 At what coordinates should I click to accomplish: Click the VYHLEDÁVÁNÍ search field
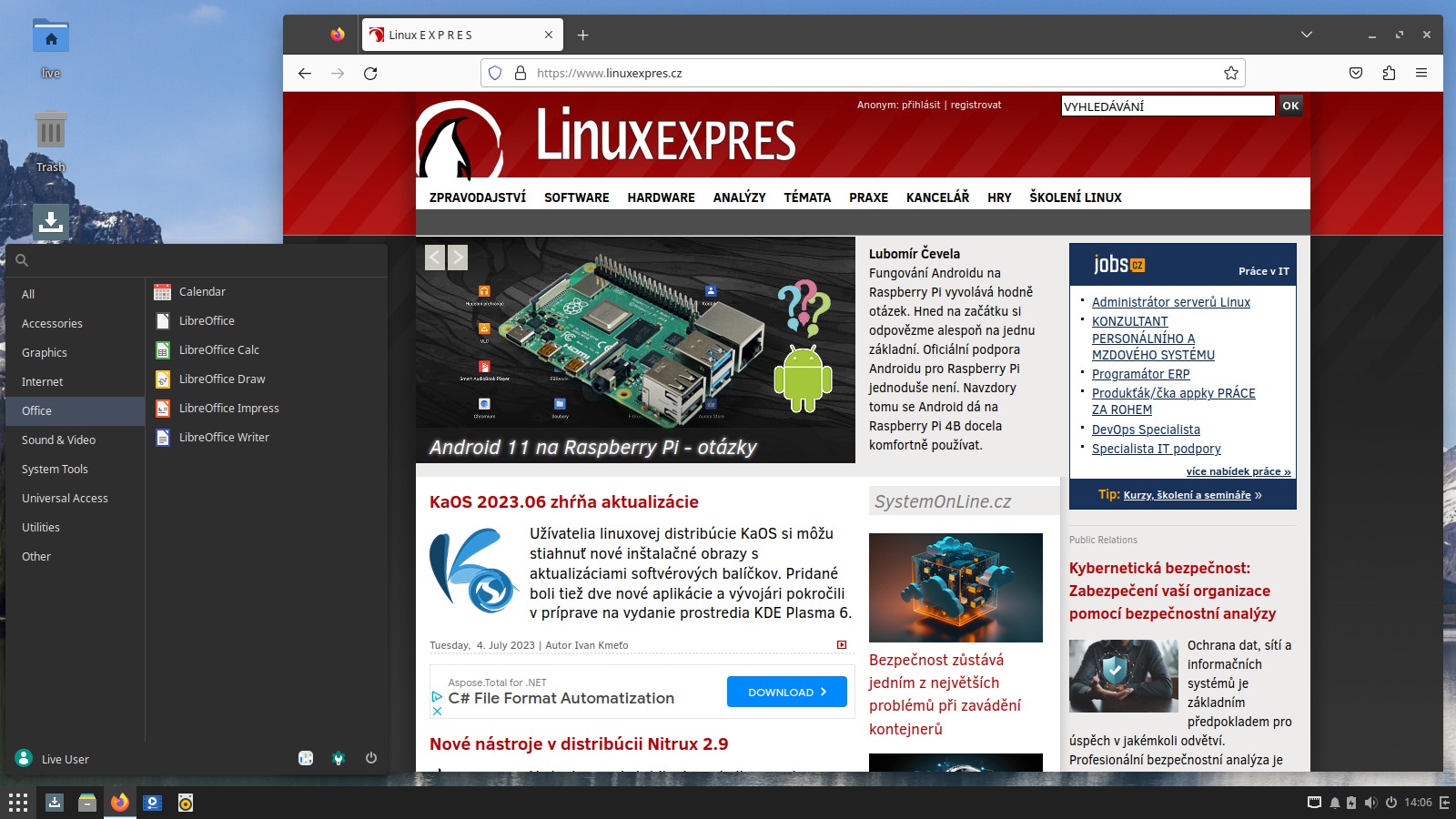pyautogui.click(x=1168, y=106)
